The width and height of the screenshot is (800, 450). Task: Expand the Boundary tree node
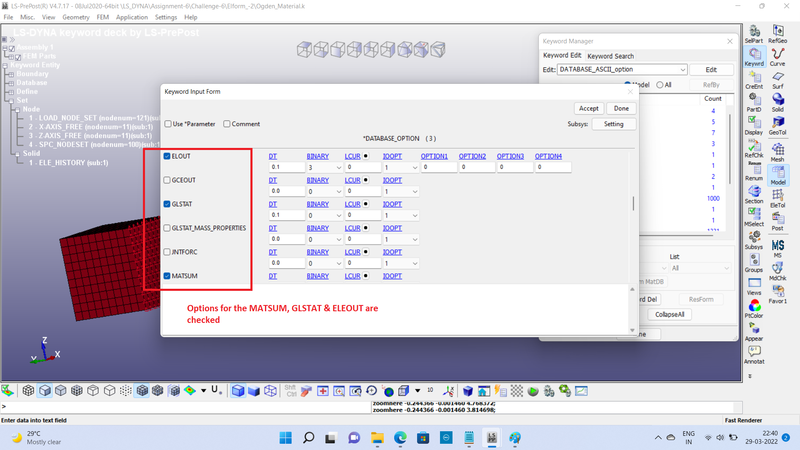(11, 74)
